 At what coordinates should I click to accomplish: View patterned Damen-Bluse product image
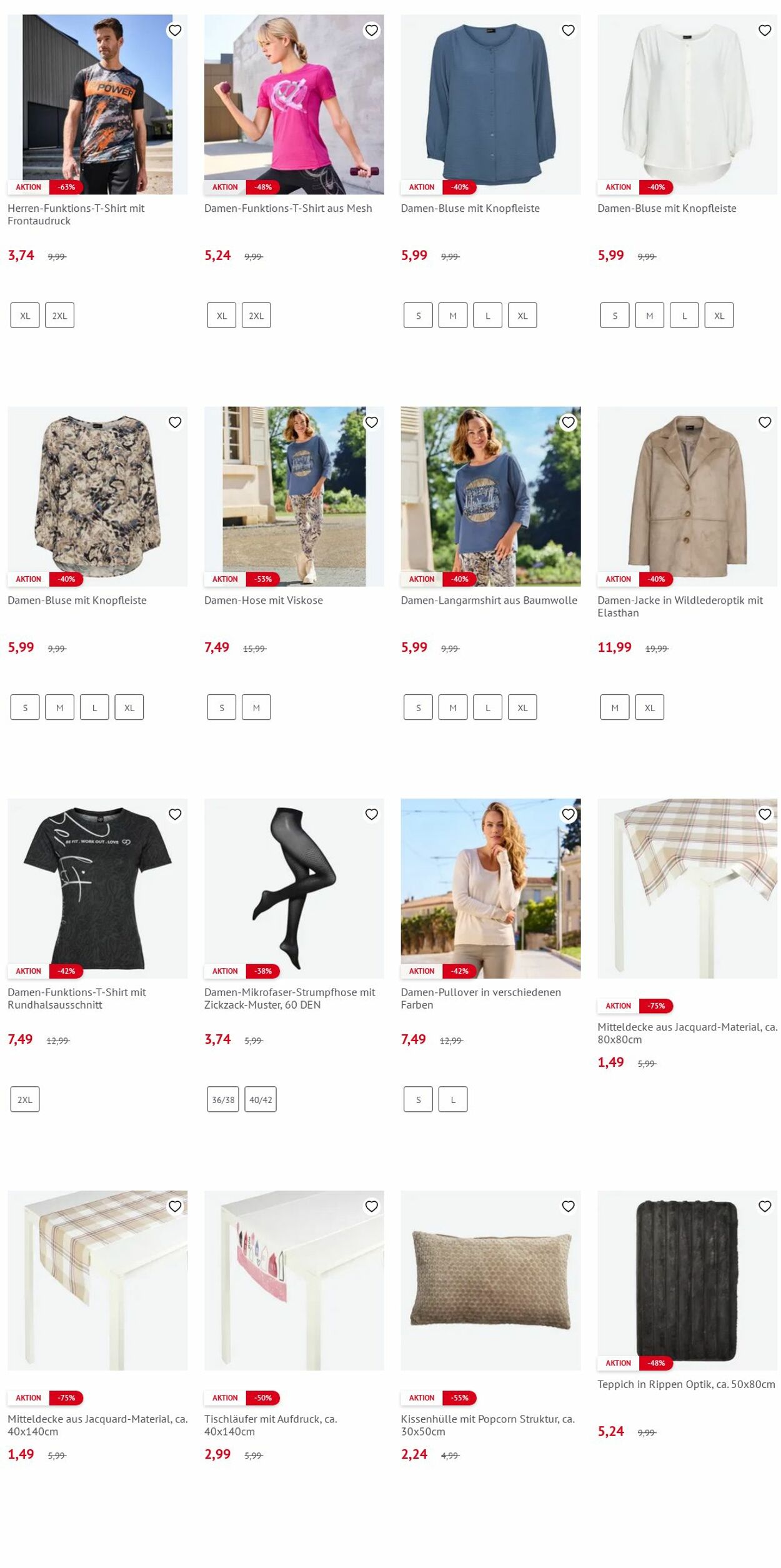coord(97,496)
